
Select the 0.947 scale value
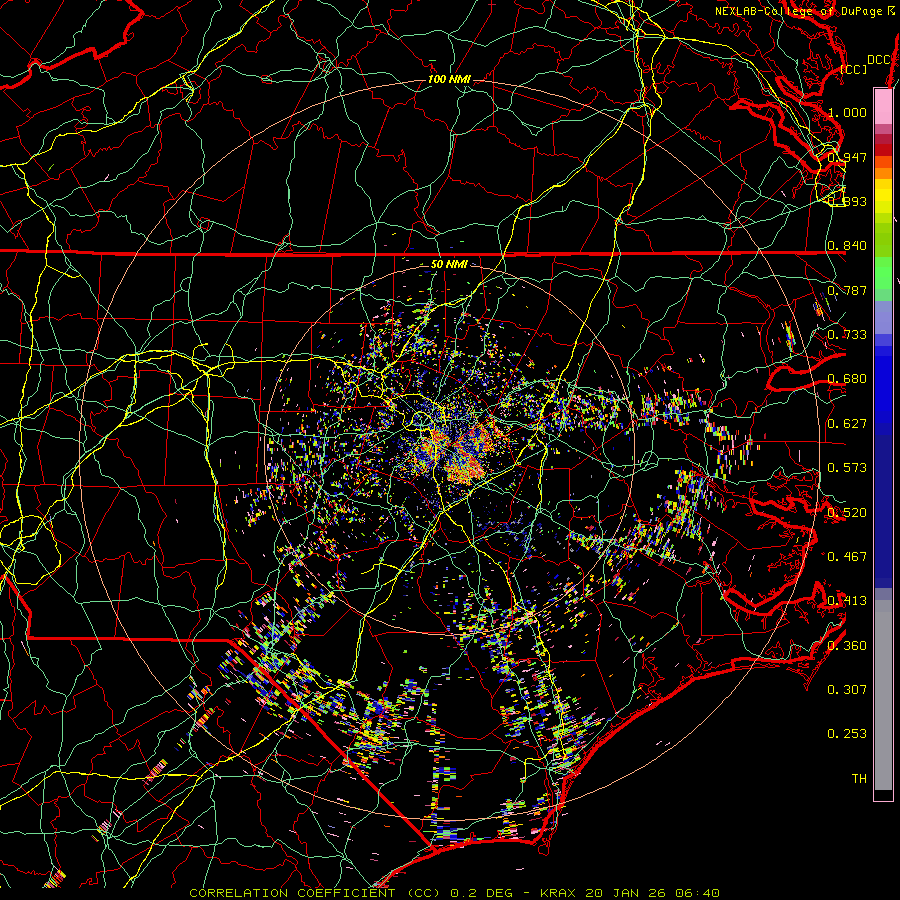tap(847, 157)
